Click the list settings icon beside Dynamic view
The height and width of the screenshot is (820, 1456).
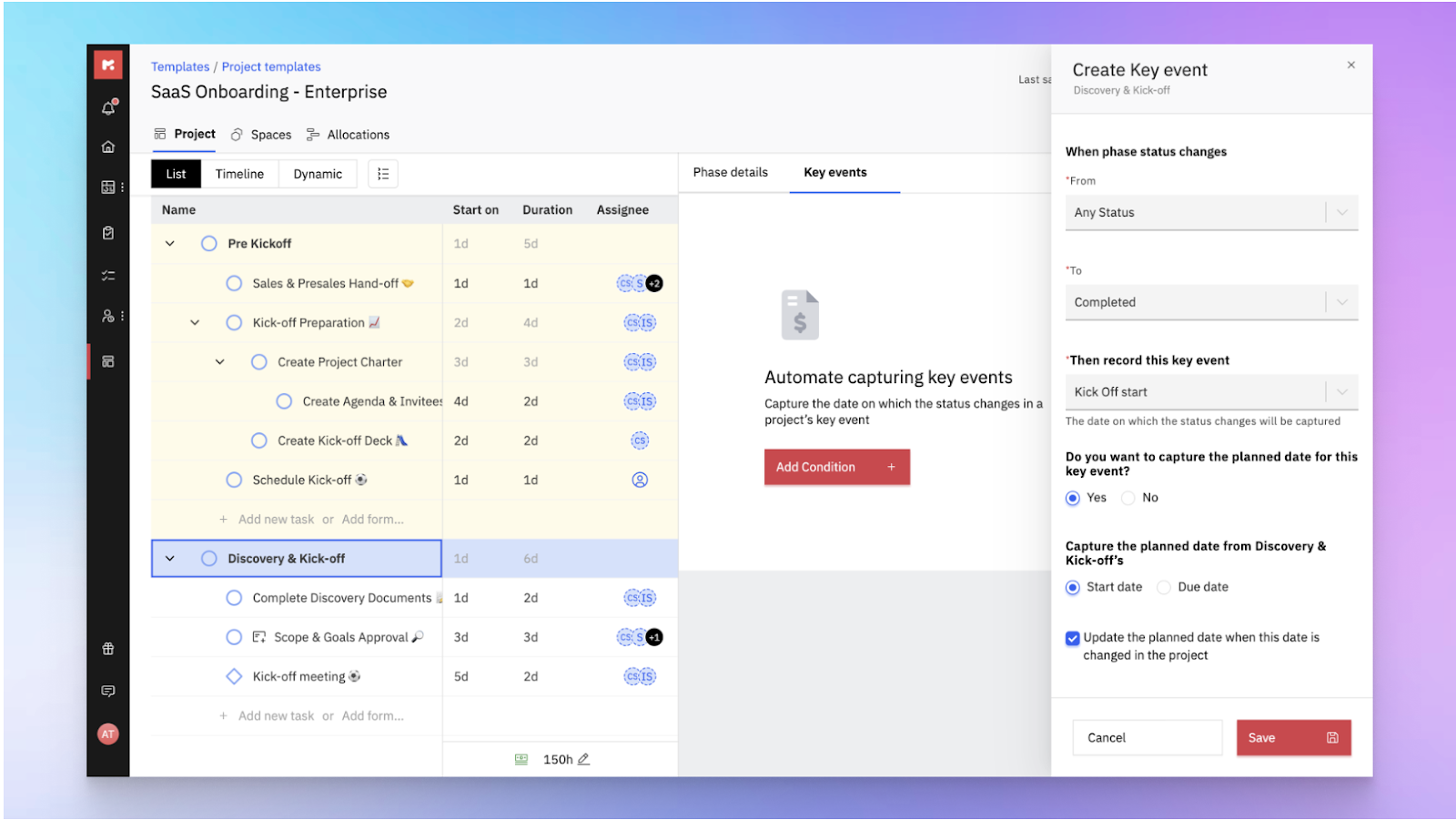[382, 173]
